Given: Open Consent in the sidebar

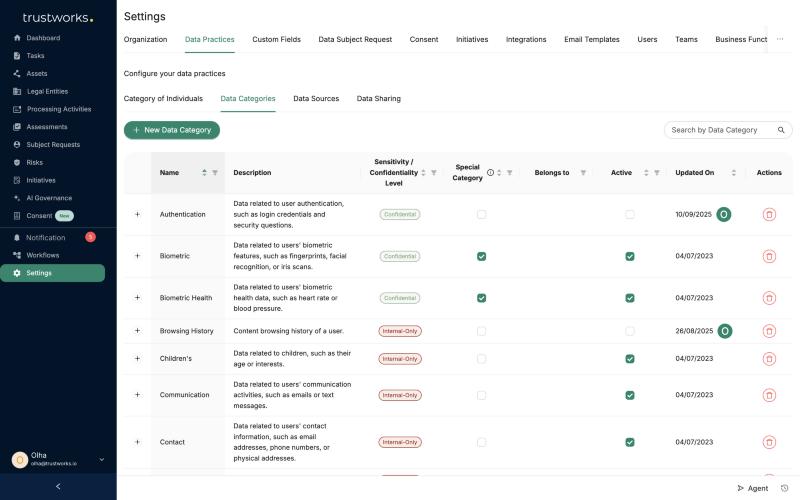Looking at the screenshot, I should click(x=39, y=216).
